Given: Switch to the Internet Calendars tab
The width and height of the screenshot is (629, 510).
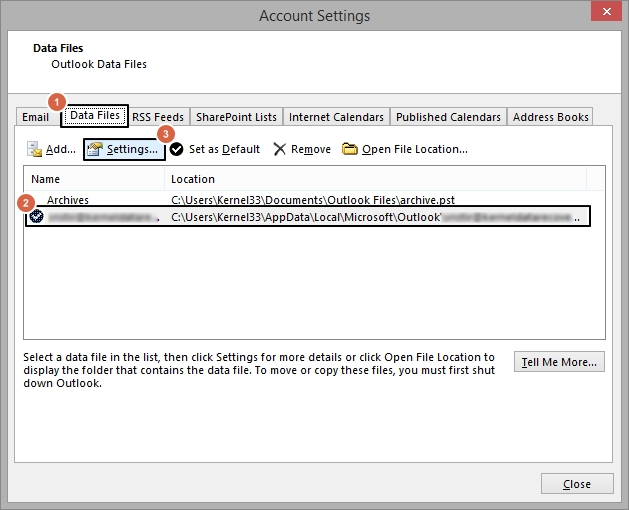Looking at the screenshot, I should [336, 117].
